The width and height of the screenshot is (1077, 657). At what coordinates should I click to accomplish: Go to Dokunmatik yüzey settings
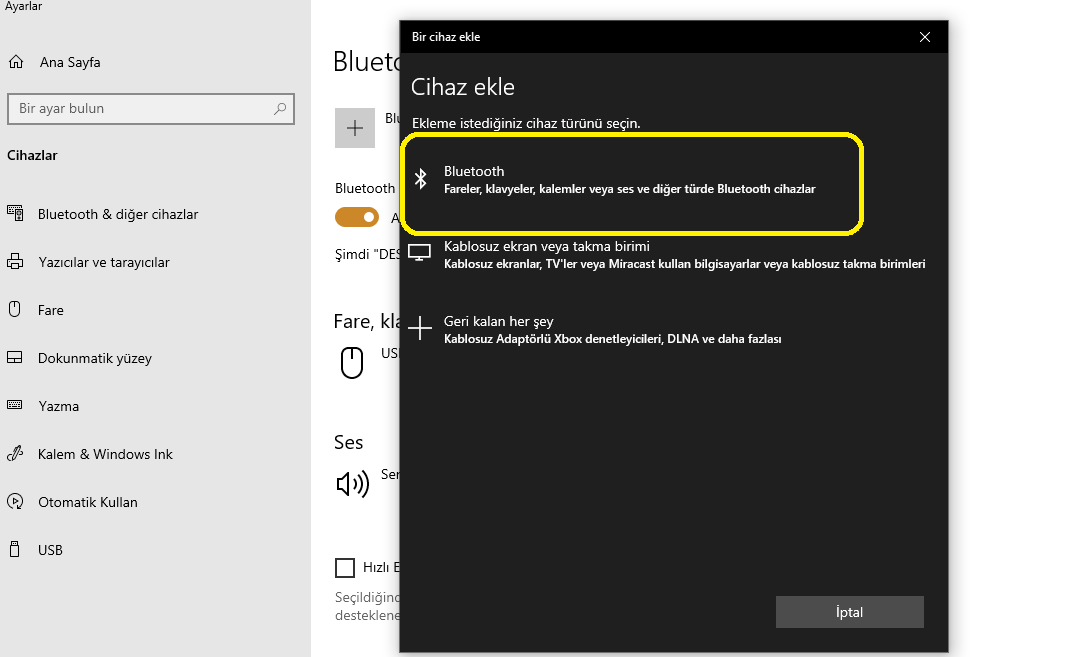click(95, 358)
